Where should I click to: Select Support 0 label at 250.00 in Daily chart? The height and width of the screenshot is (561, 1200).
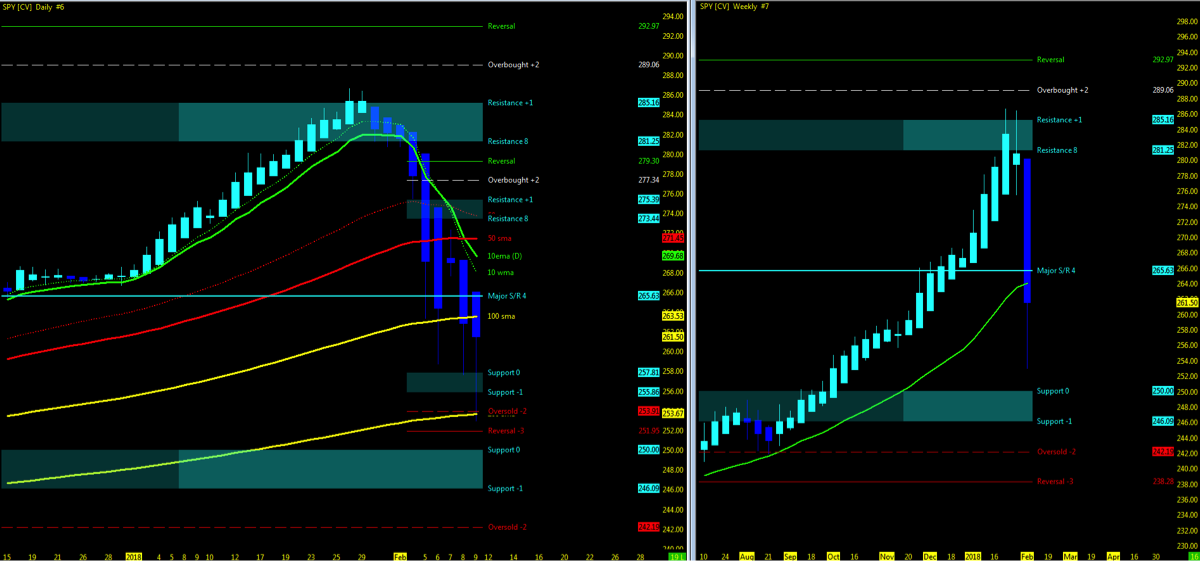(x=504, y=449)
